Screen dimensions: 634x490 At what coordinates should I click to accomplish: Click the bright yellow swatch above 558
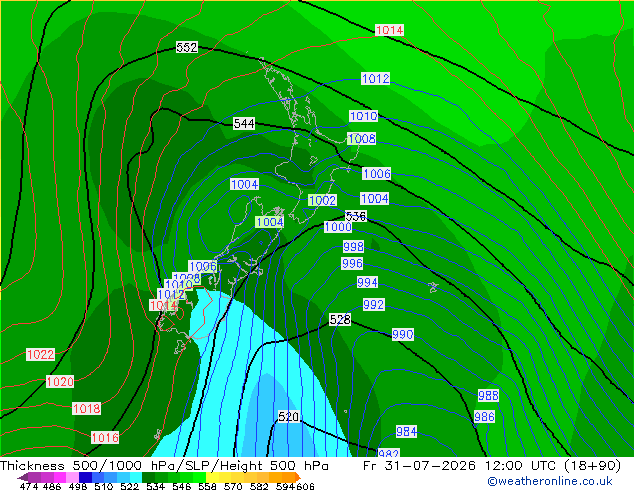(212, 477)
